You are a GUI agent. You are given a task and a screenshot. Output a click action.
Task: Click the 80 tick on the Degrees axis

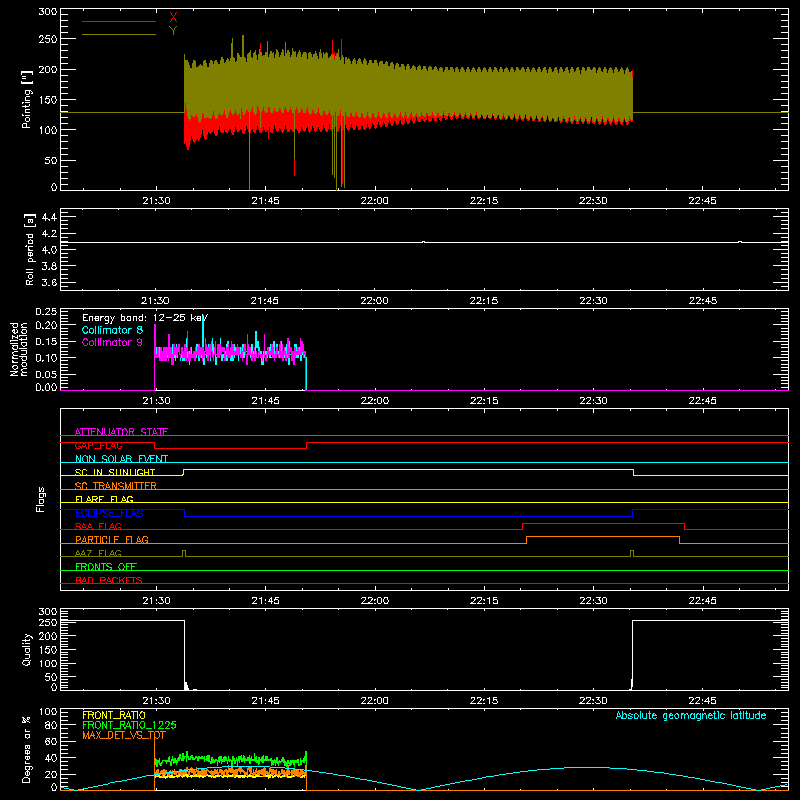coord(52,725)
